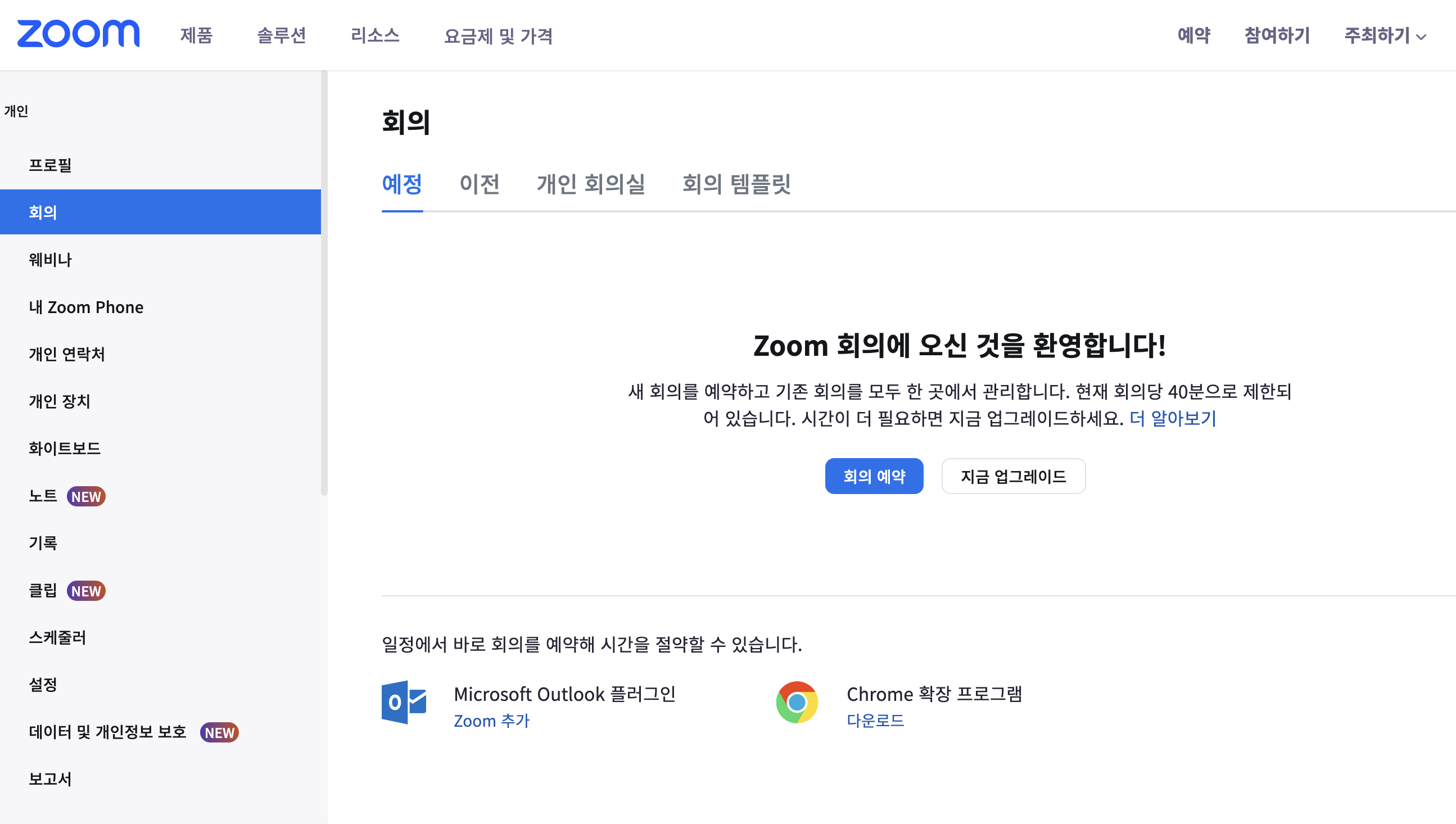Screen dimensions: 1456x824
Task: Follow the 더 알아보기 link
Action: 1173,418
